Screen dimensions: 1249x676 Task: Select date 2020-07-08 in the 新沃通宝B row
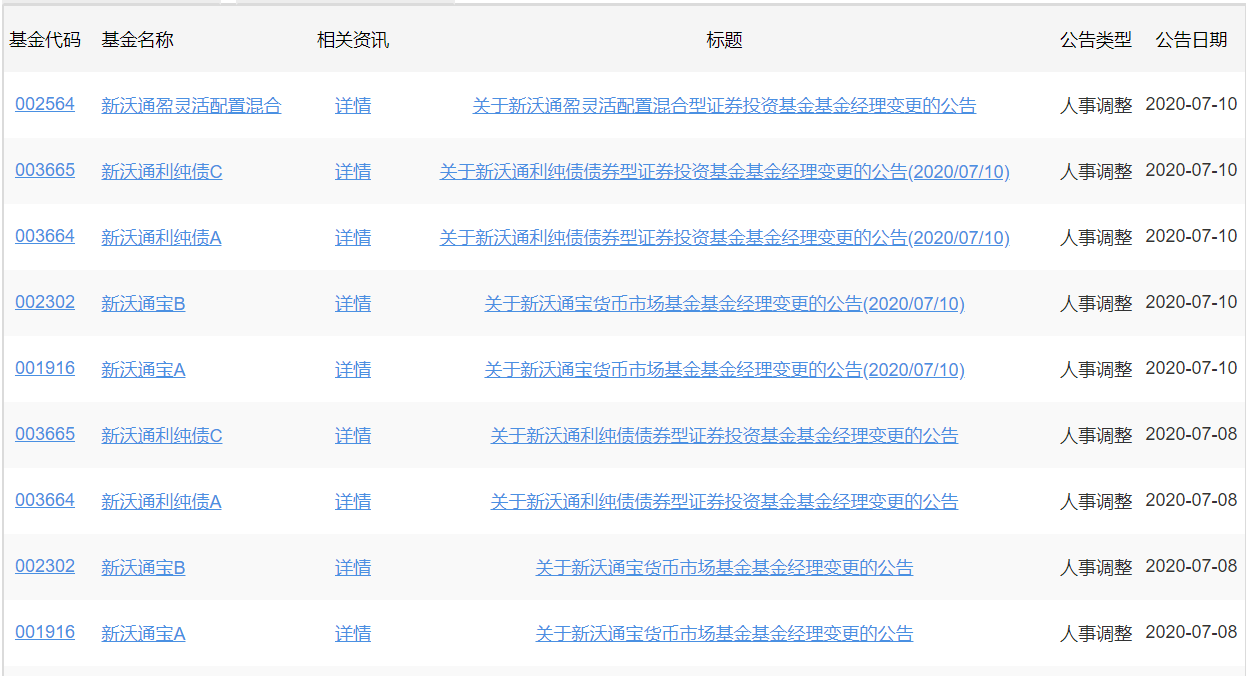(1191, 566)
